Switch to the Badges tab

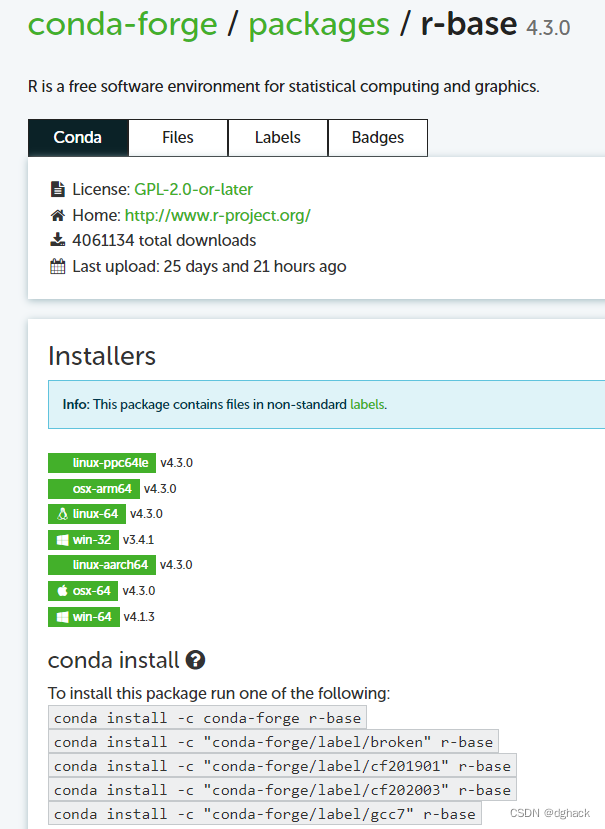[377, 137]
